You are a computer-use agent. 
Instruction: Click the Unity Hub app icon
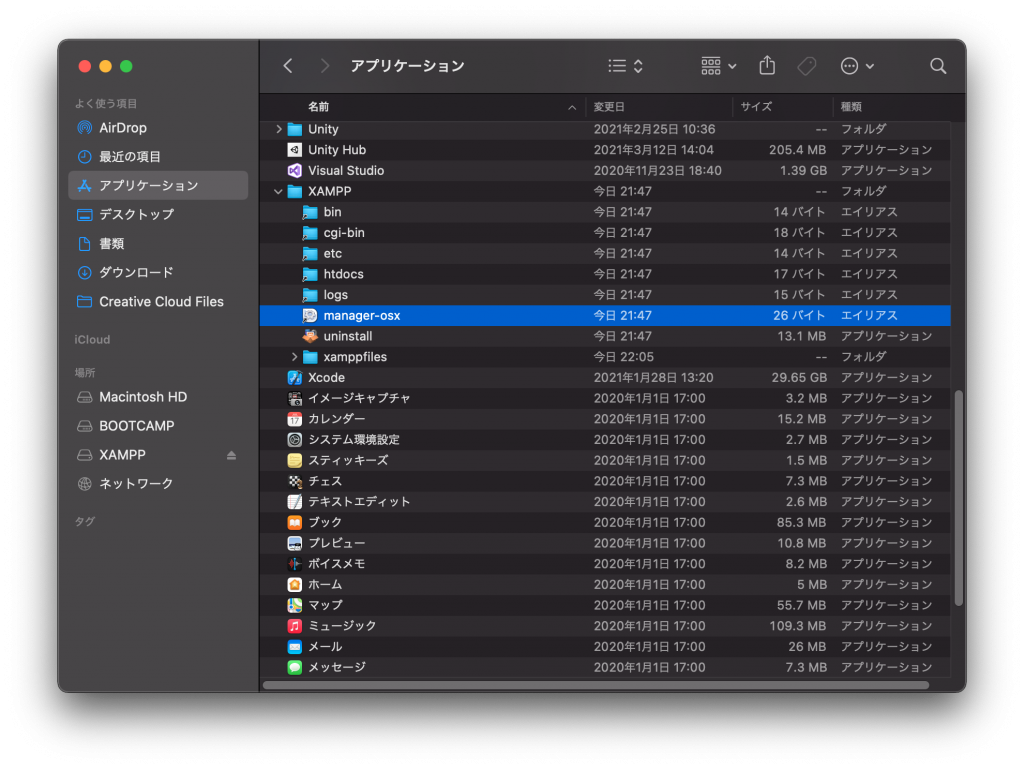pos(295,150)
